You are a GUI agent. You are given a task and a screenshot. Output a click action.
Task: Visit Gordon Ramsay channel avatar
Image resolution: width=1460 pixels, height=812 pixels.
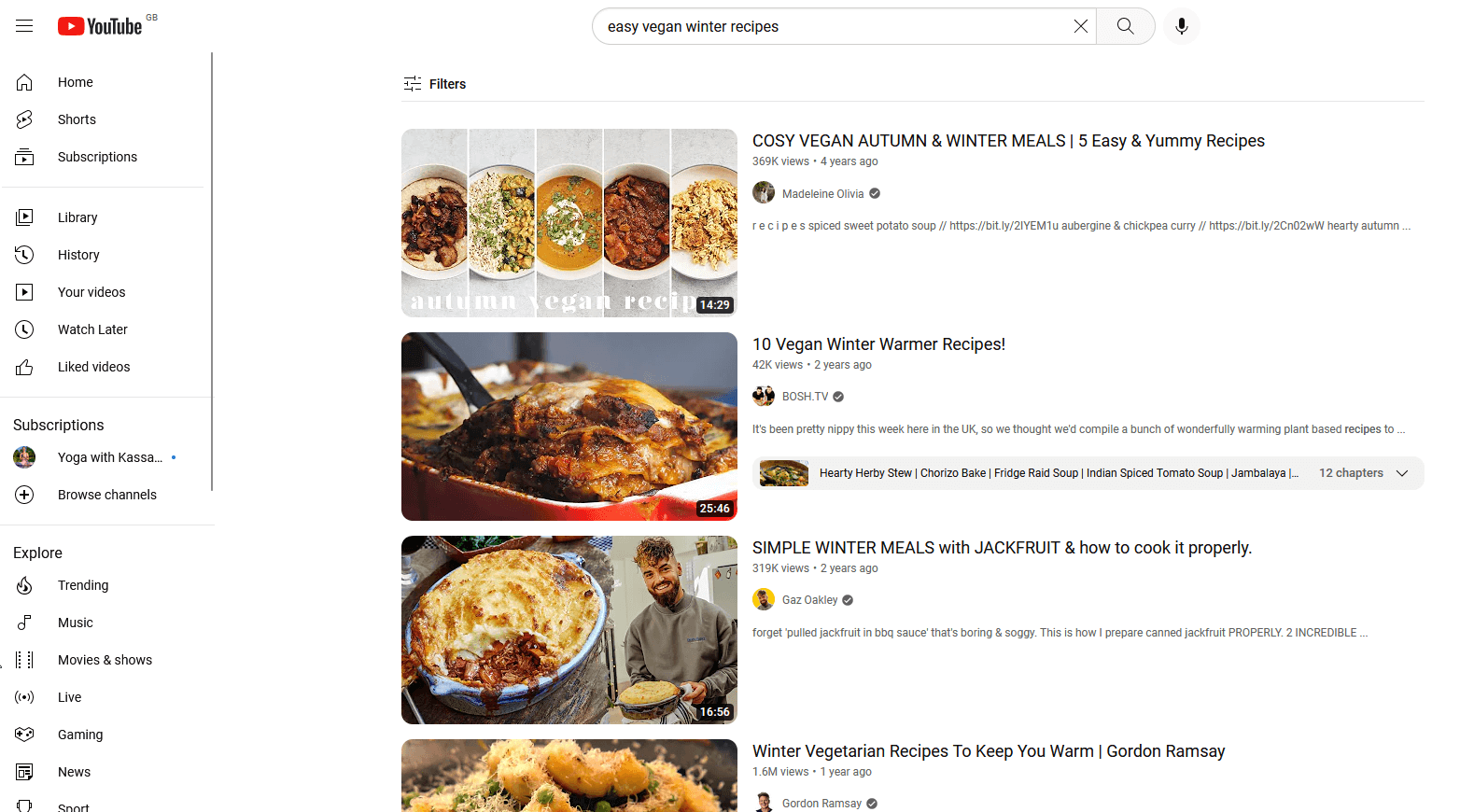tap(764, 803)
